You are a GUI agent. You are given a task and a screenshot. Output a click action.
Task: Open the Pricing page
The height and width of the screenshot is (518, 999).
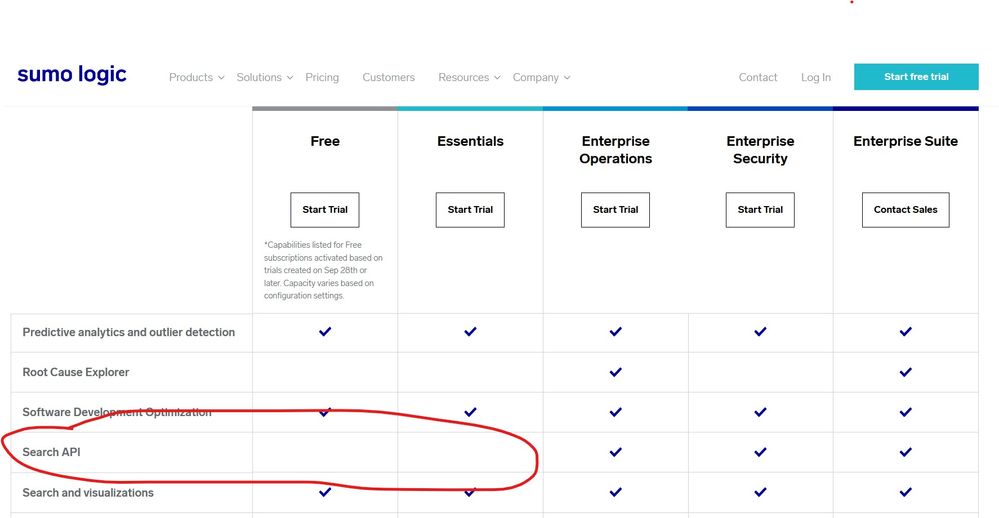point(322,77)
